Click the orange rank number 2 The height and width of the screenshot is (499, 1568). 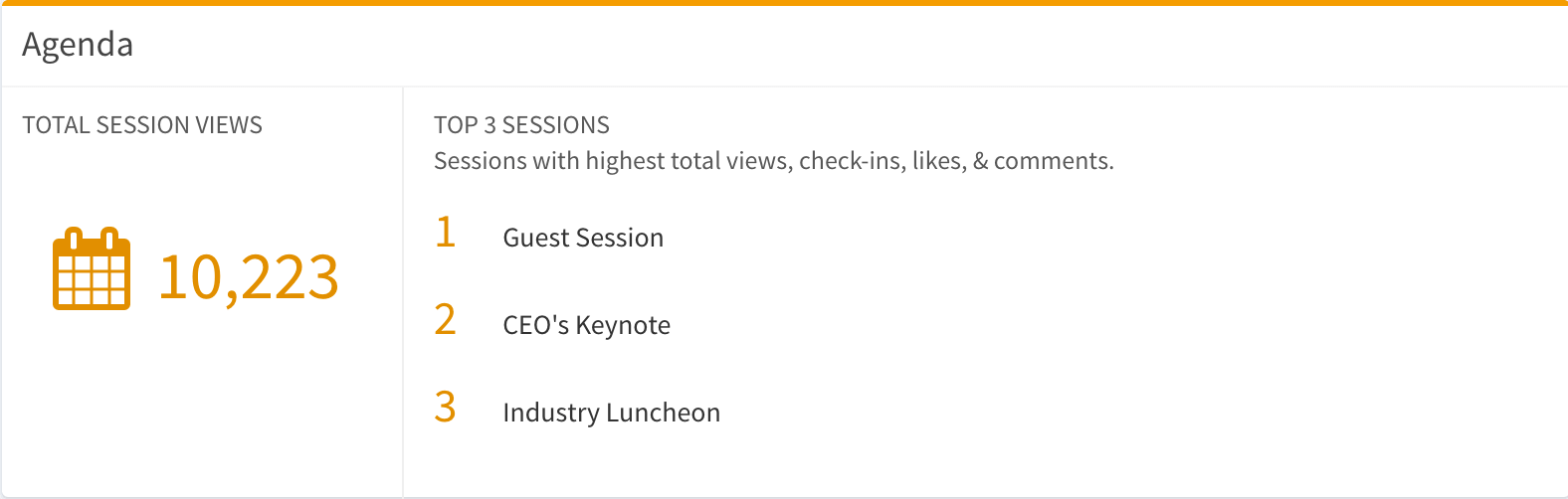(x=446, y=320)
